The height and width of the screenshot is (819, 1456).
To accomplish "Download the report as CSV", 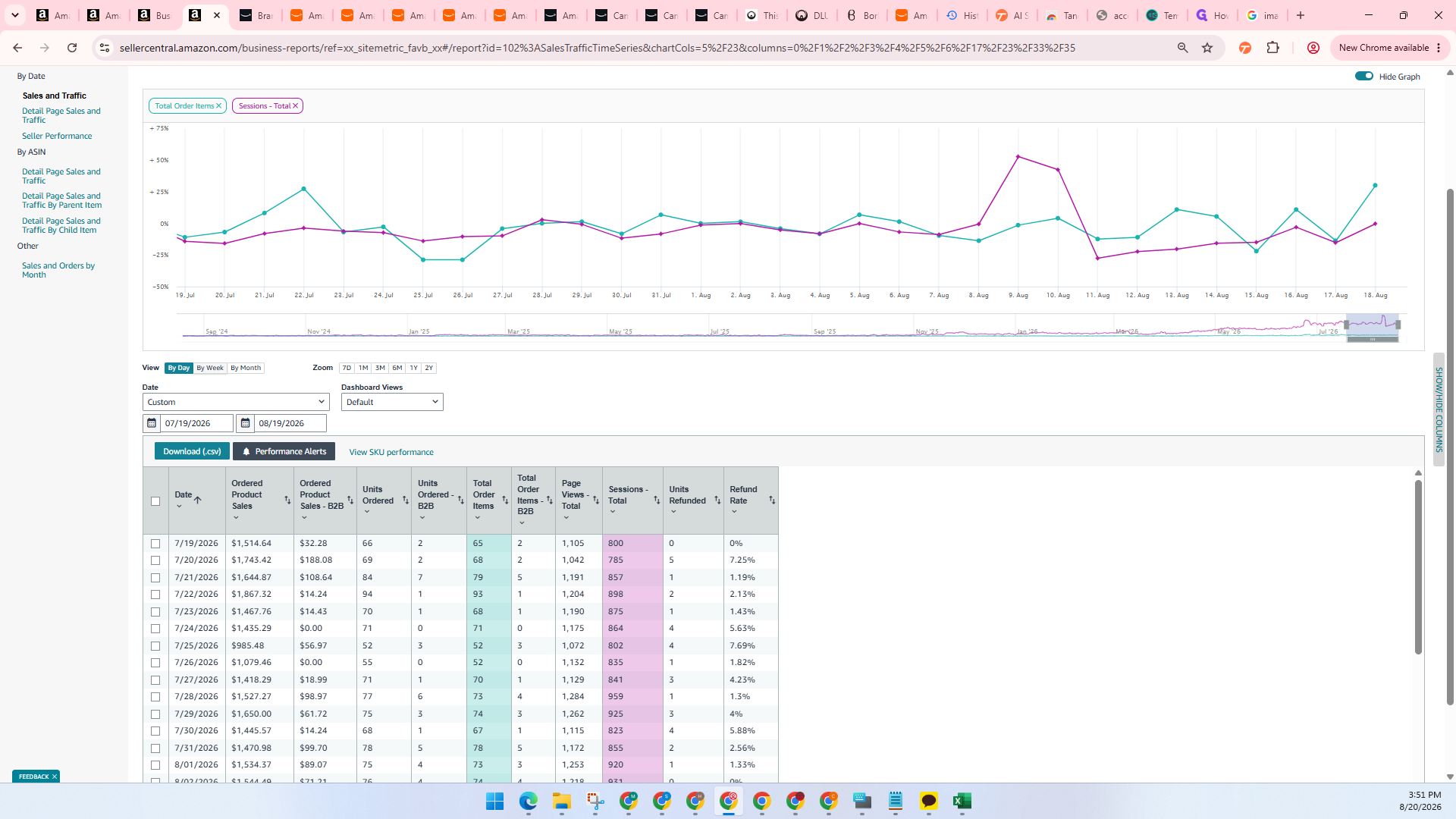I will (192, 451).
